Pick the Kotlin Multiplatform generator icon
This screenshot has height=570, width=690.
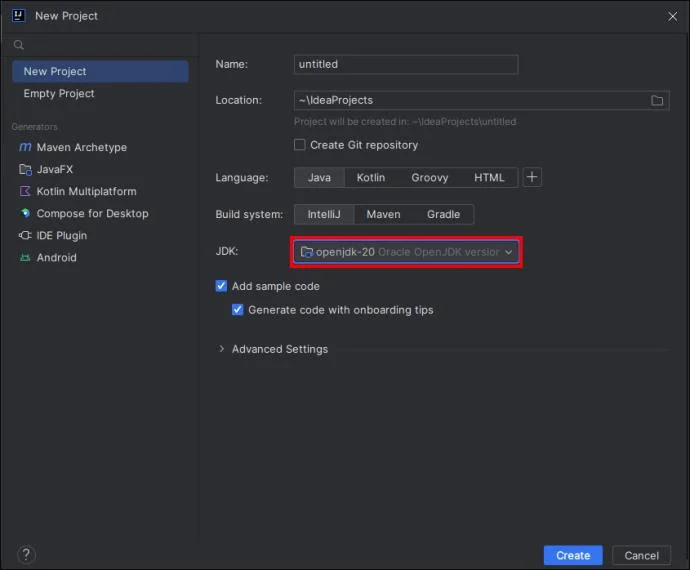point(25,191)
